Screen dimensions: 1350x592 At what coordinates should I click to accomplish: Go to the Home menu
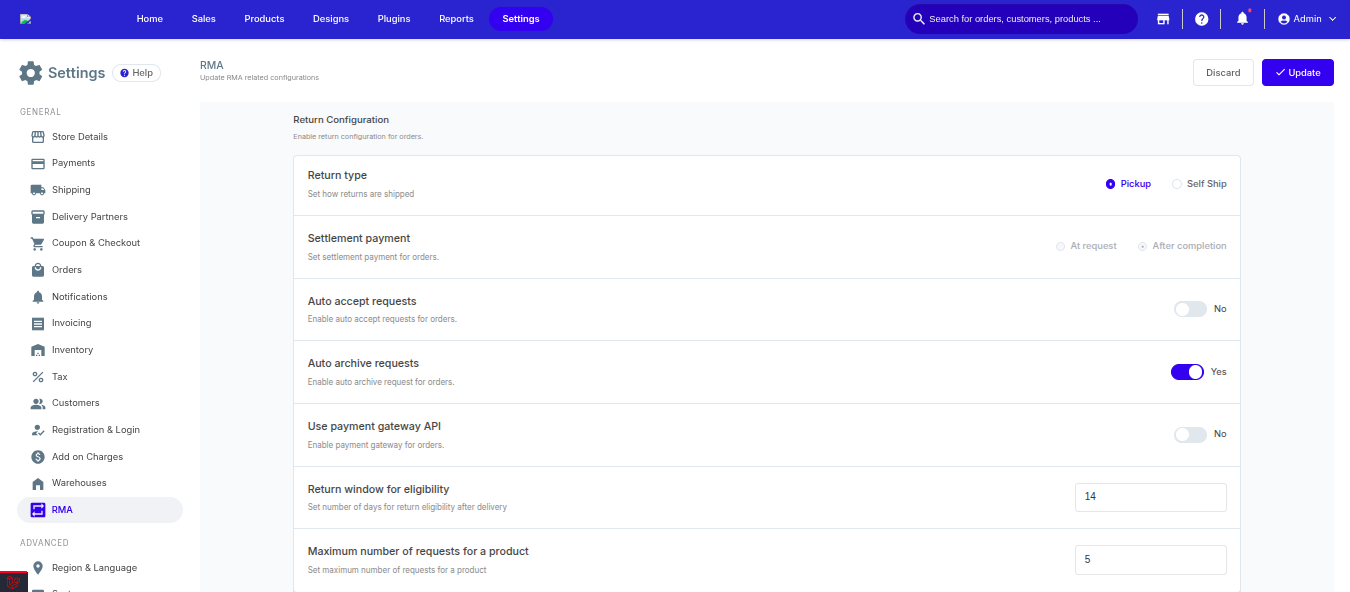coord(149,19)
